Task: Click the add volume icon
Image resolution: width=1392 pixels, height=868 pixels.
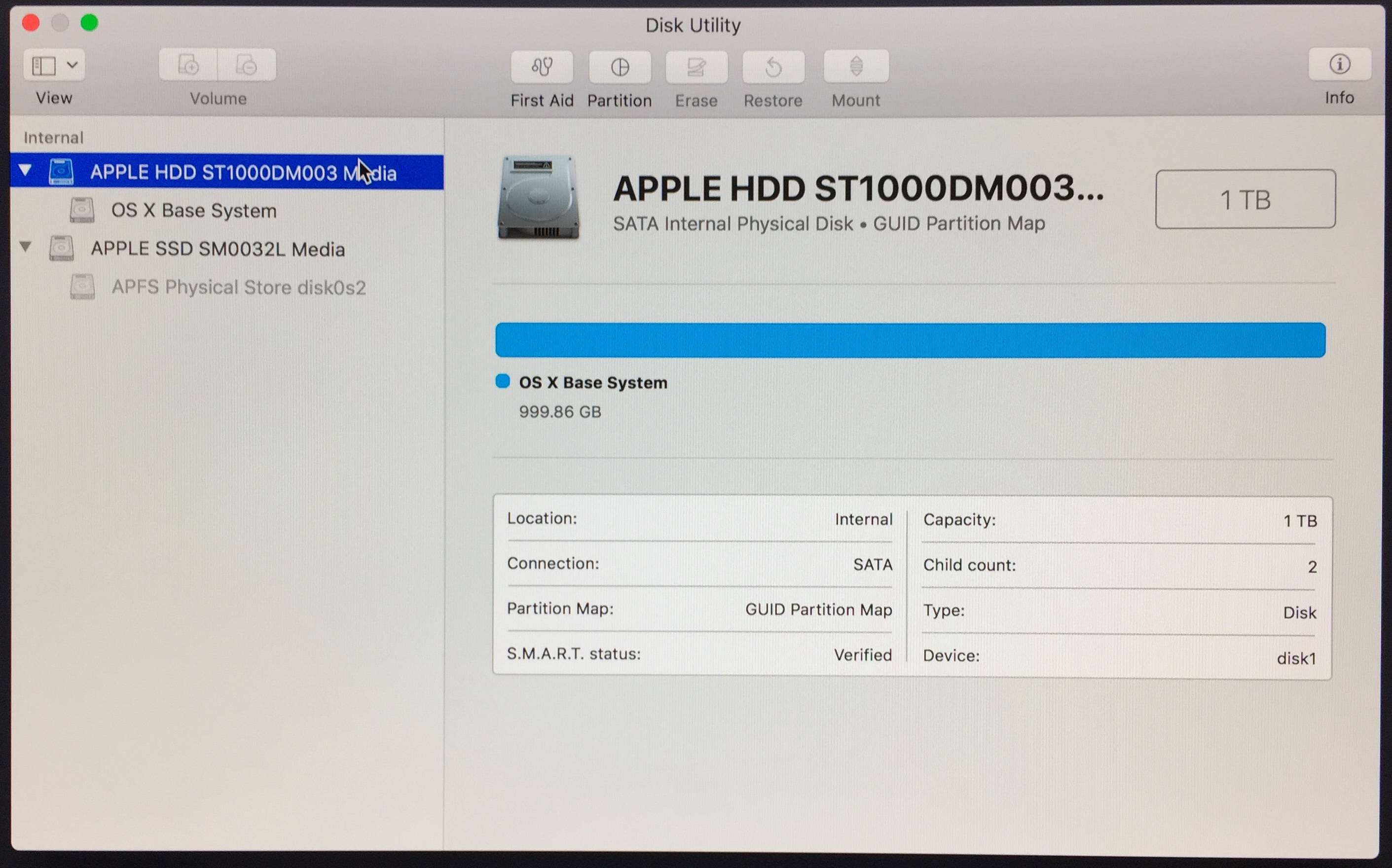Action: 188,65
